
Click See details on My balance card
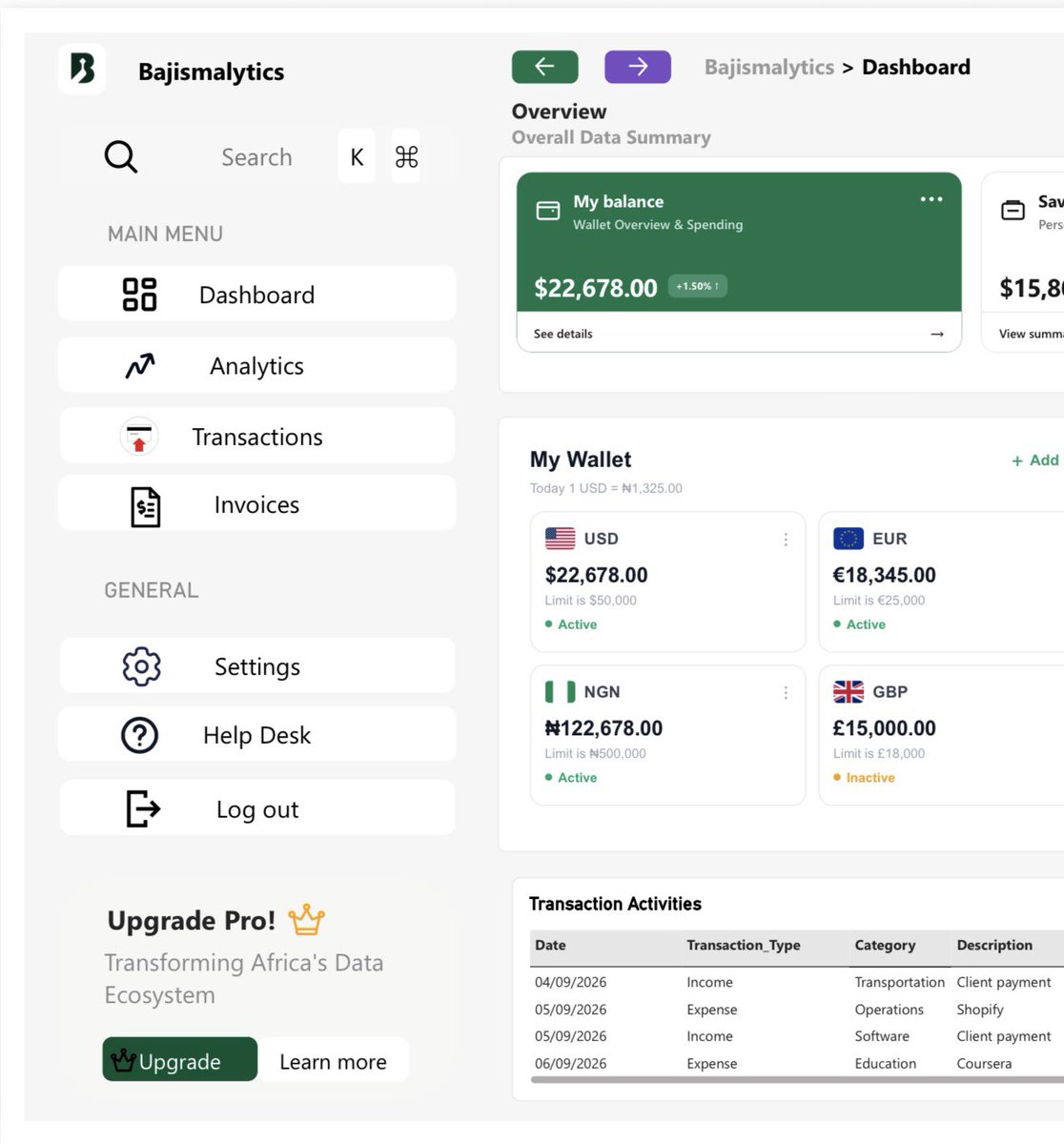coord(563,334)
